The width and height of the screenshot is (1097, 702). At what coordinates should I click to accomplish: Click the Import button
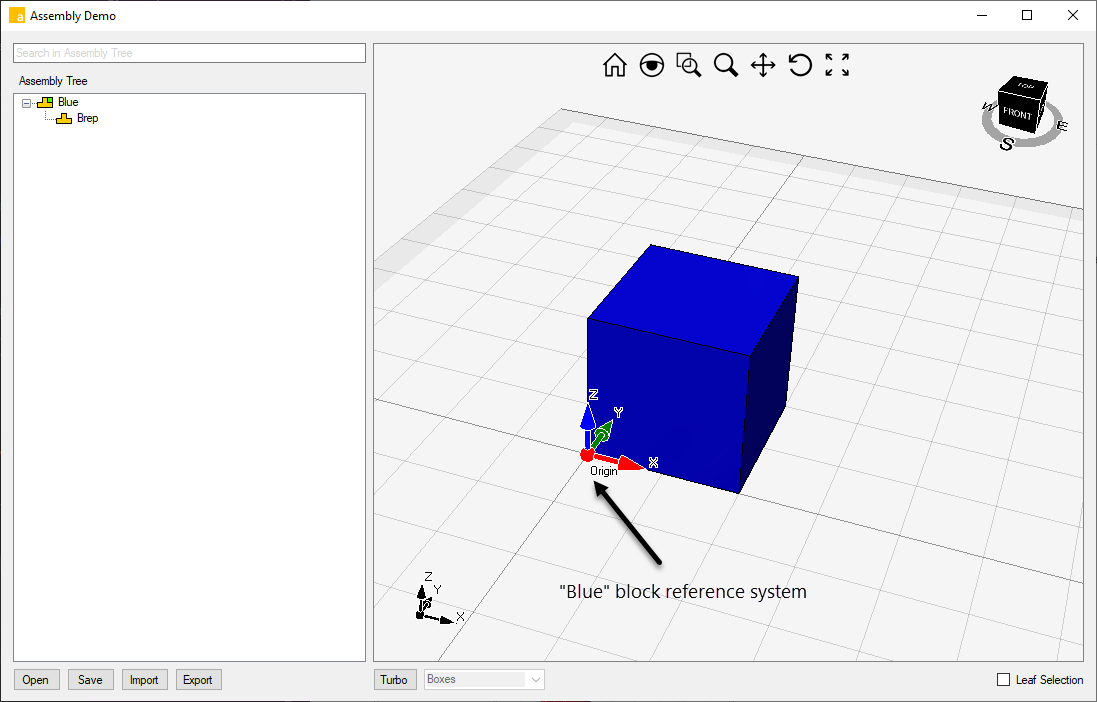pyautogui.click(x=144, y=679)
